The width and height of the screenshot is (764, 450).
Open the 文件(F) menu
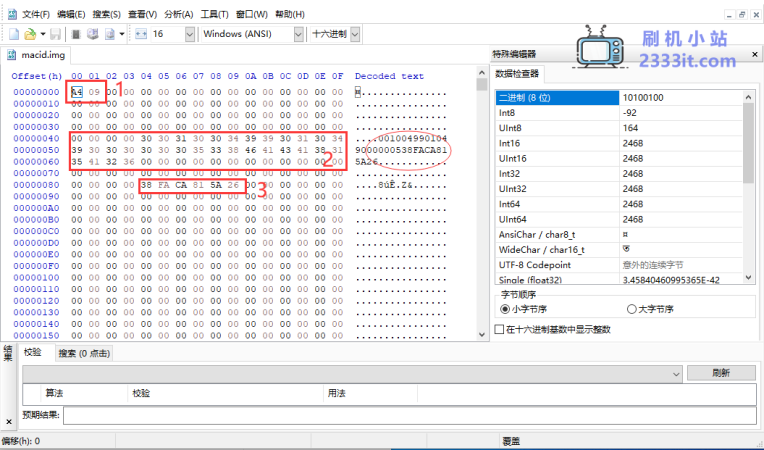[36, 14]
